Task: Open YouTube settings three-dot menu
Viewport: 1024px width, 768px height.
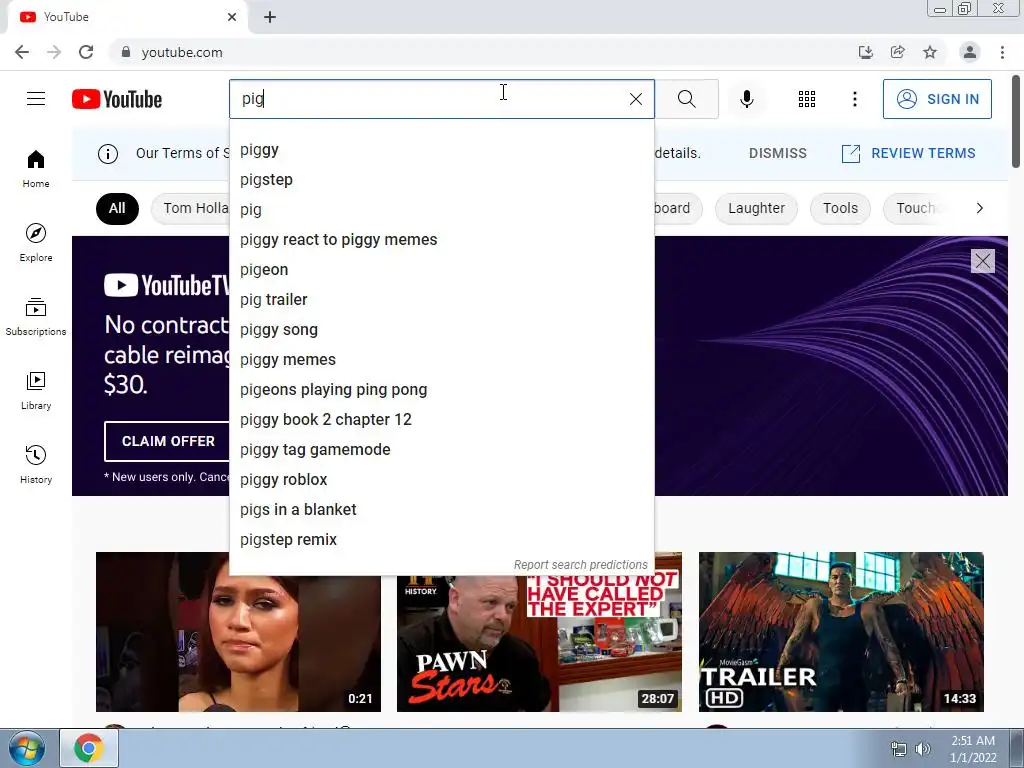Action: point(854,99)
